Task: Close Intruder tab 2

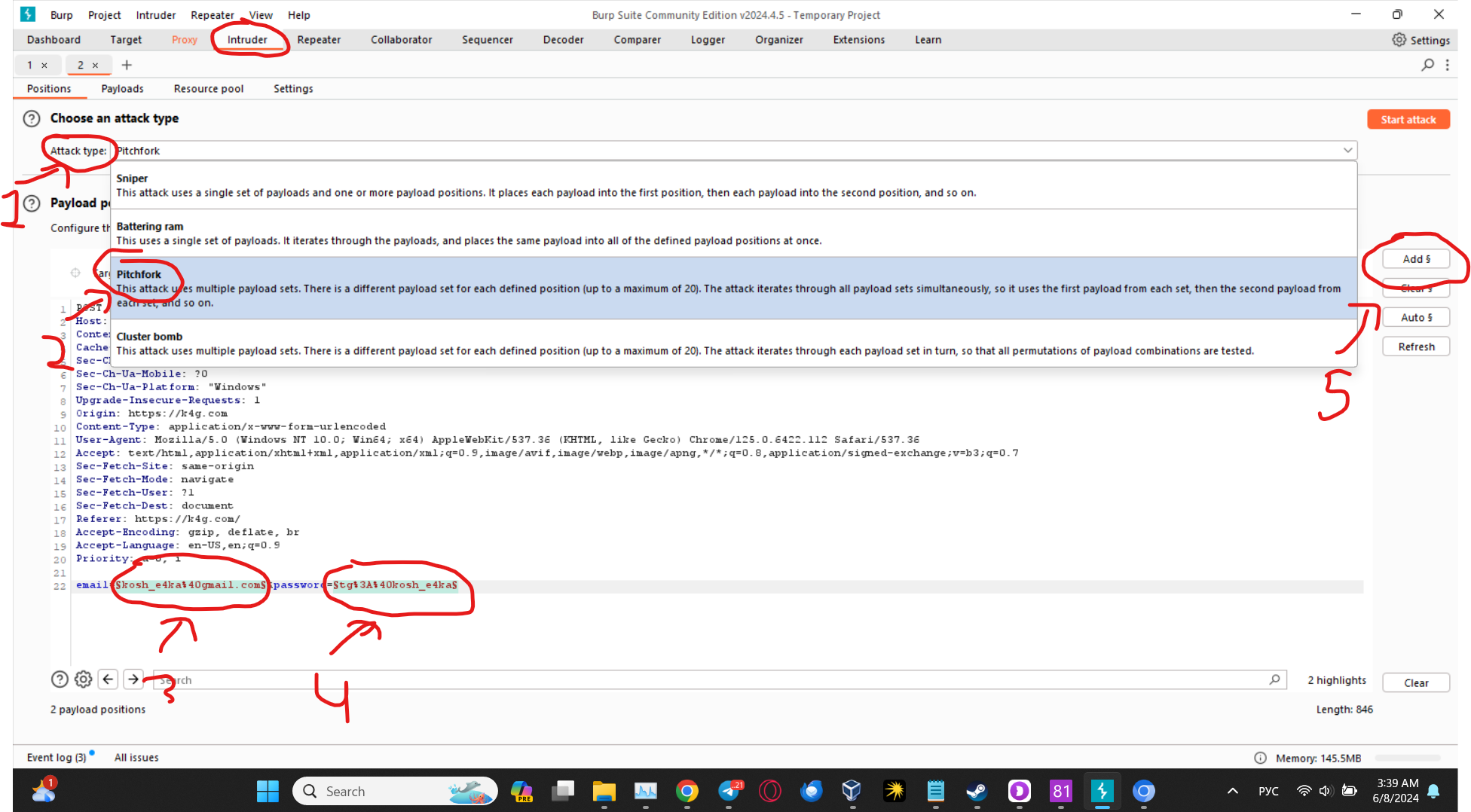Action: [96, 66]
